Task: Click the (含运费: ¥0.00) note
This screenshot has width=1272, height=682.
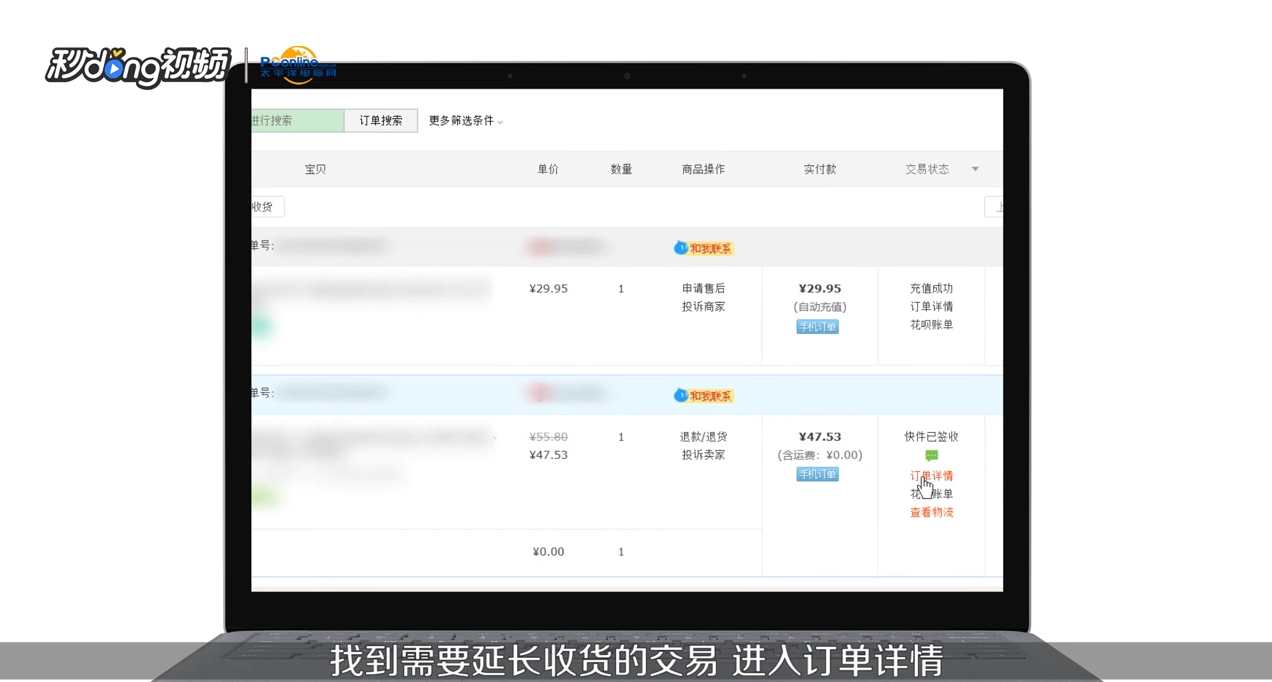Action: pyautogui.click(x=820, y=455)
